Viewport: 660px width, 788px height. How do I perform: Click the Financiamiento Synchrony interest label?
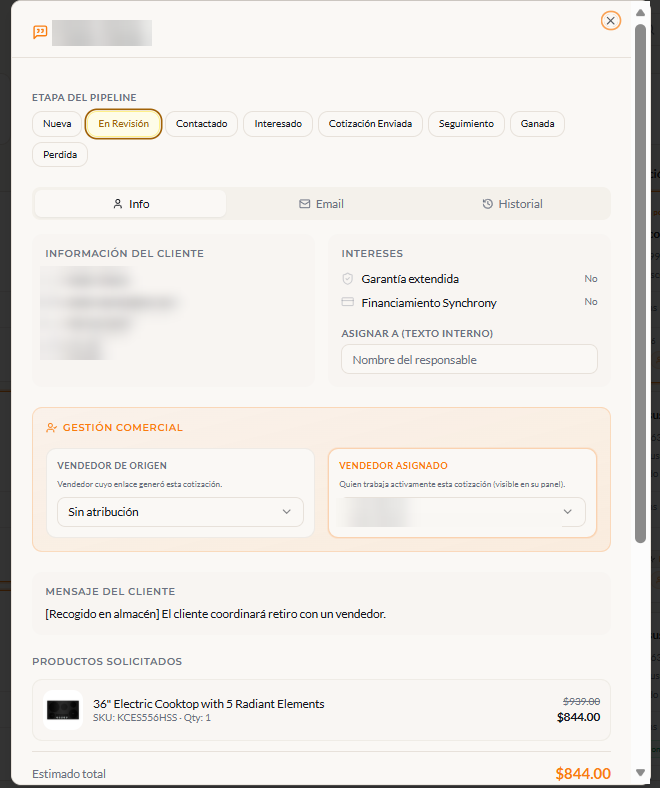pos(429,303)
